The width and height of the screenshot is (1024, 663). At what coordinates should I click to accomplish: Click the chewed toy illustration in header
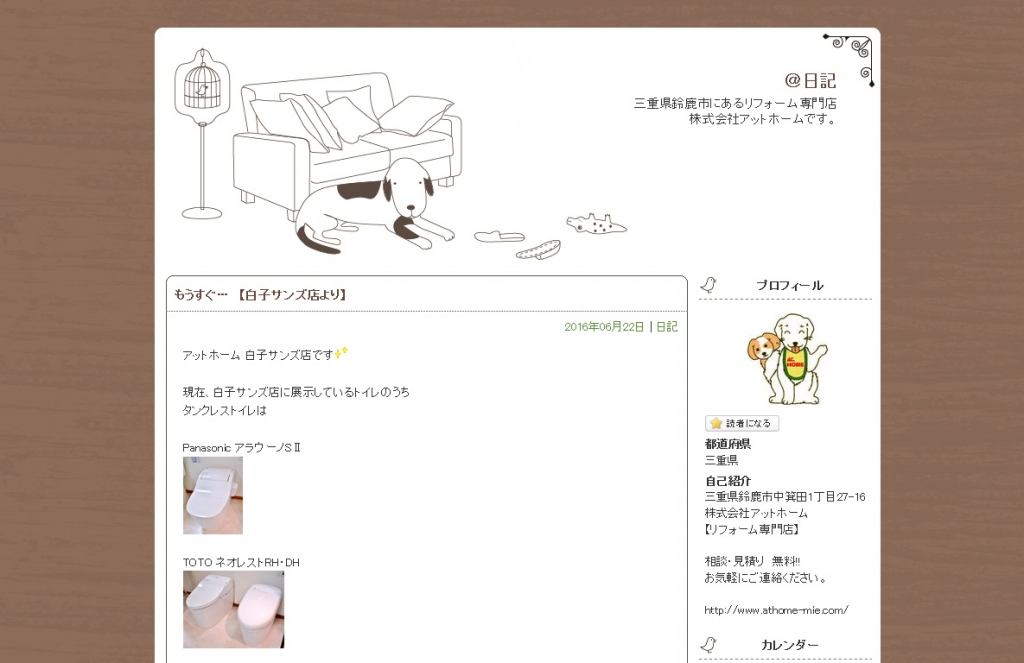pos(596,223)
